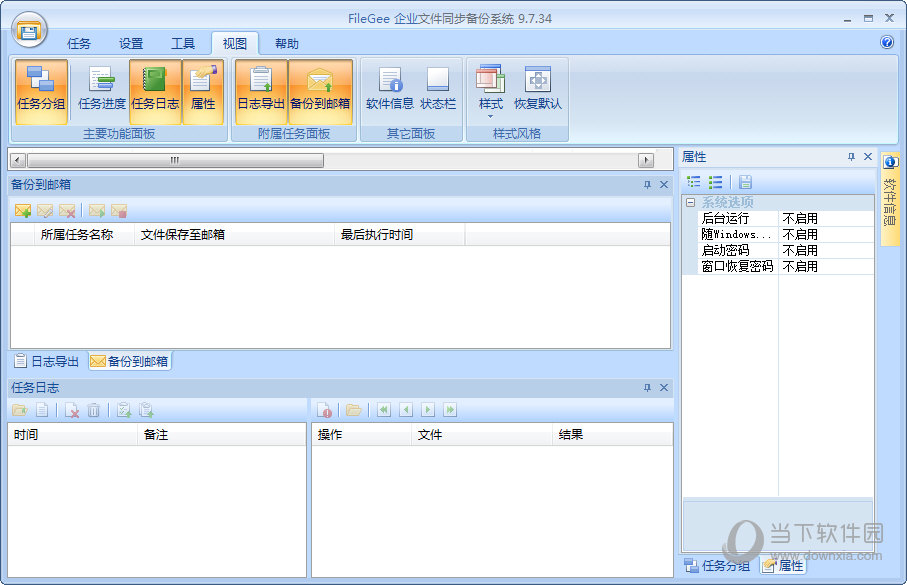Pin the 备份到邮箱 panel

pos(647,185)
